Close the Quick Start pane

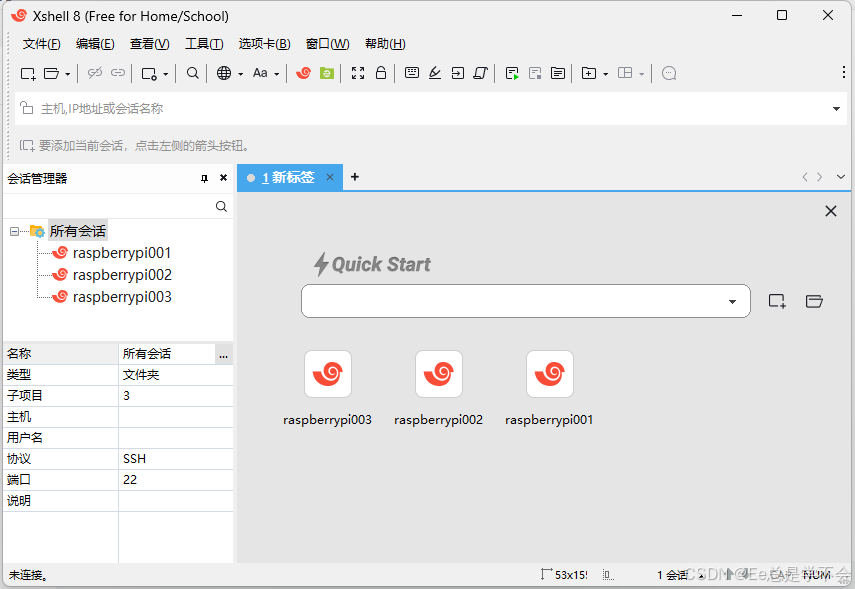pos(830,211)
